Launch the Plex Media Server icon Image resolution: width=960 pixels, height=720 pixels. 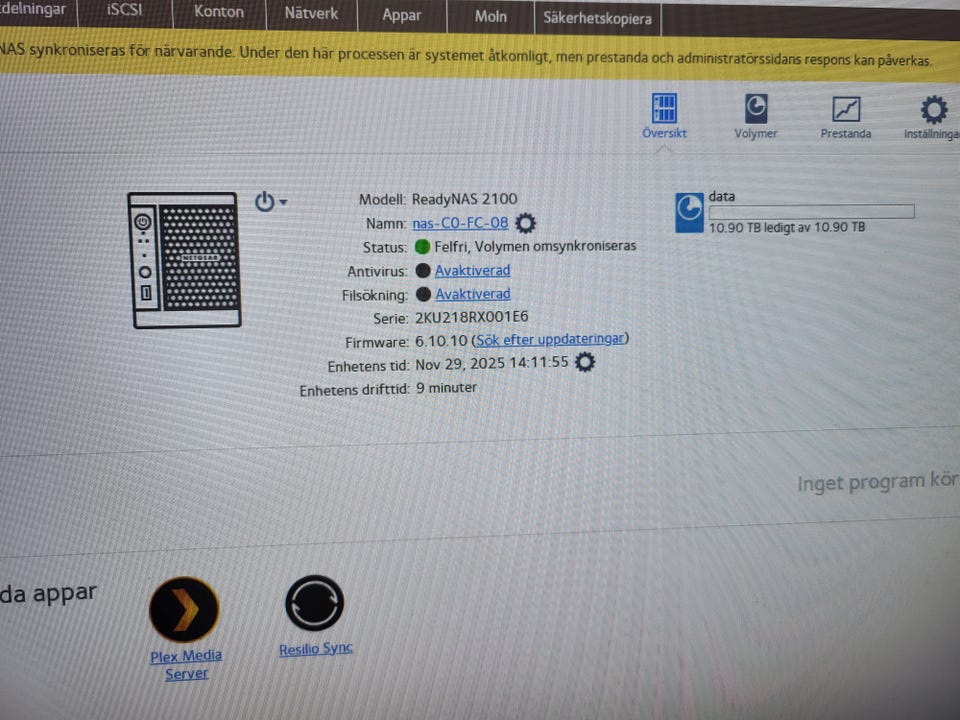point(184,609)
